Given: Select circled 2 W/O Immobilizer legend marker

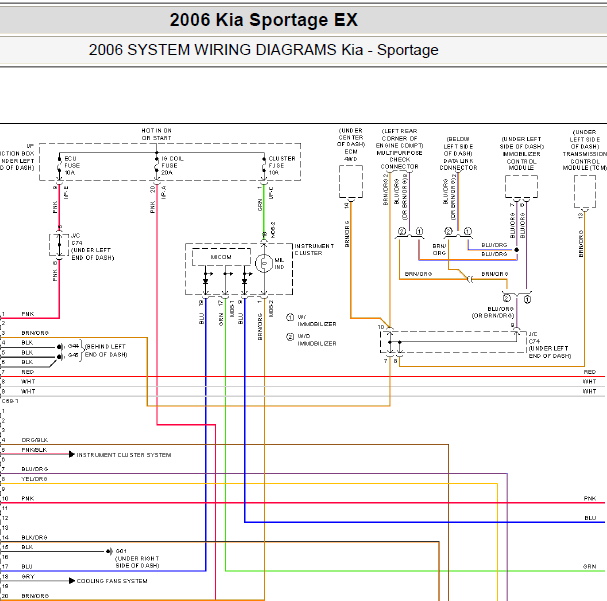Looking at the screenshot, I should point(290,337).
